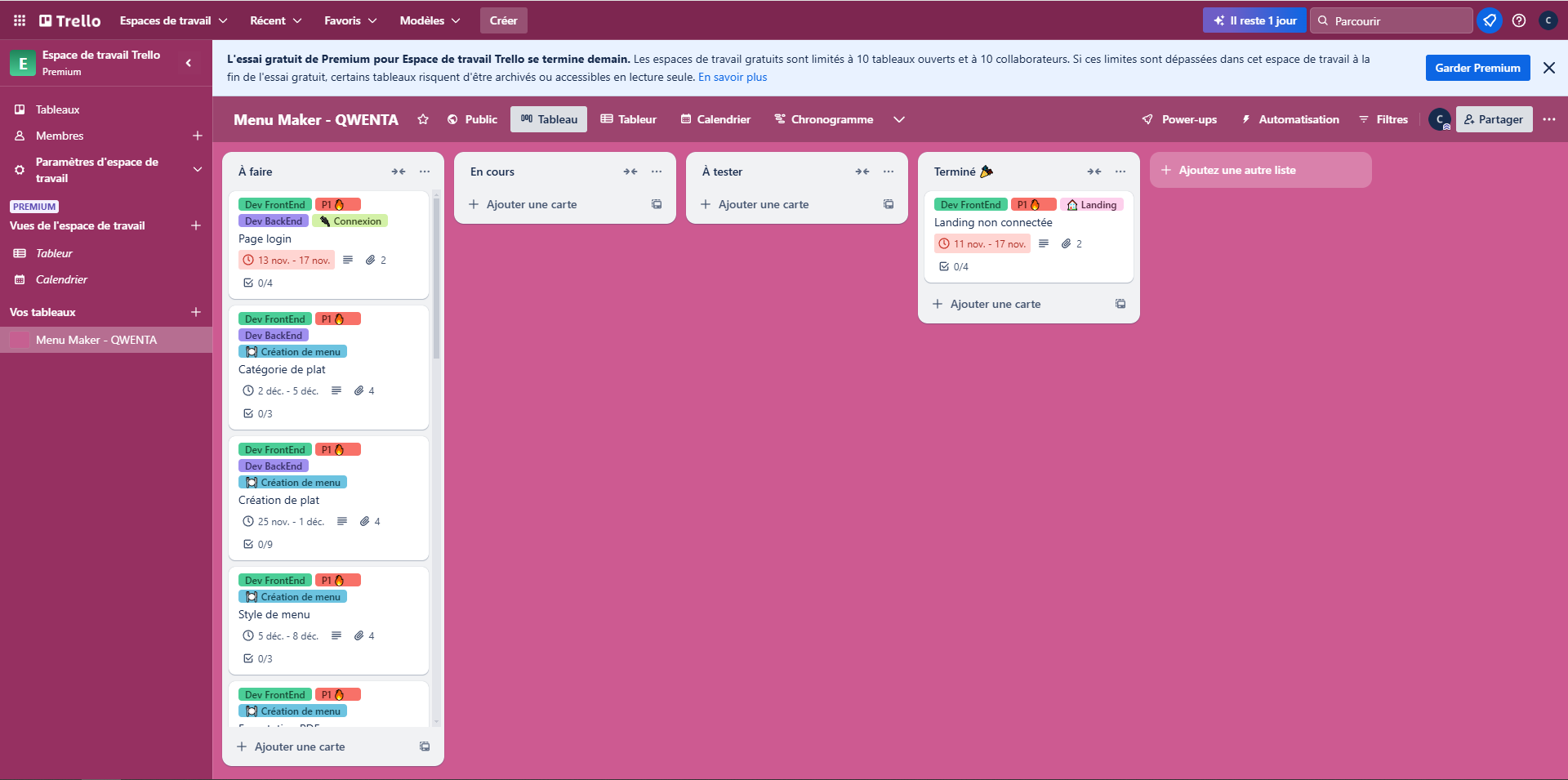Collapse the workspace sidebar
Viewport: 1568px width, 780px height.
pyautogui.click(x=189, y=63)
